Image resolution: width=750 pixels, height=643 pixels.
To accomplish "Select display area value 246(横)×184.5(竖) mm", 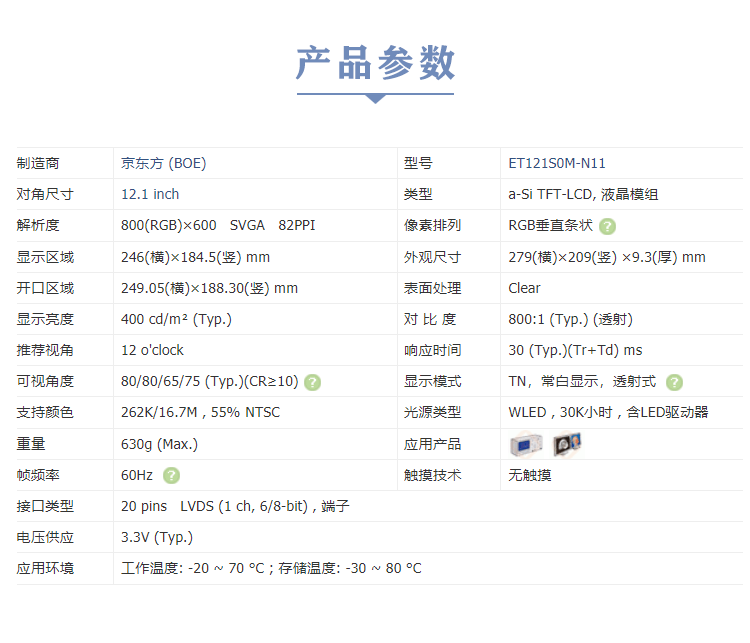I will pyautogui.click(x=195, y=257).
